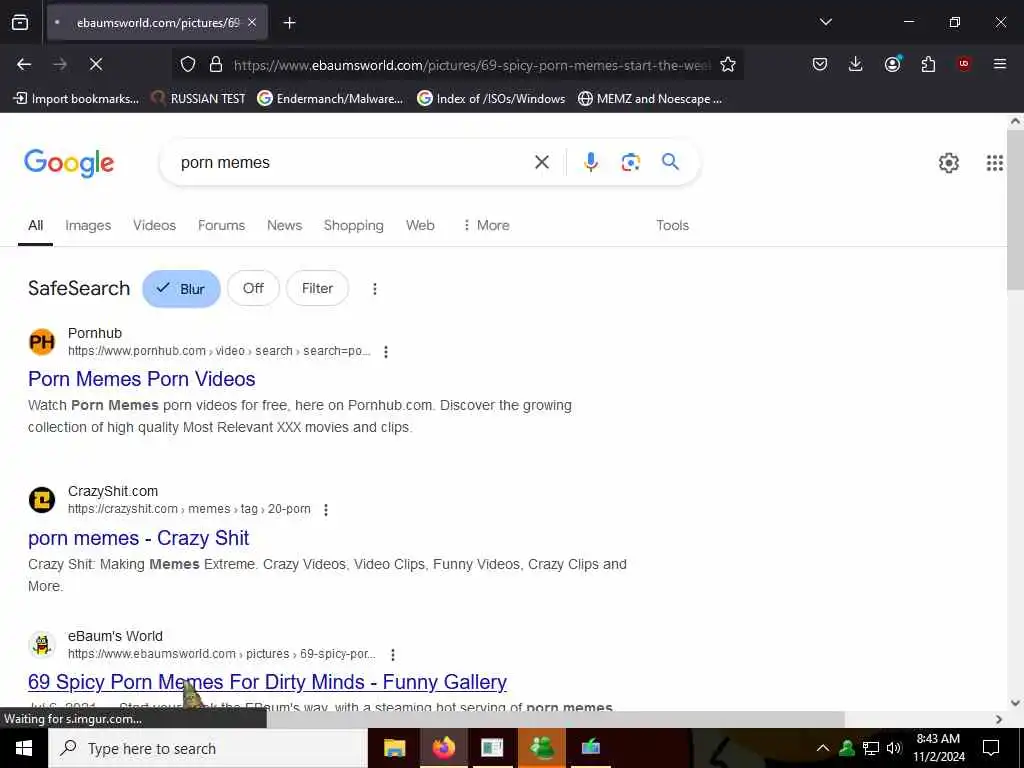Screen dimensions: 1024x768
Task: Open three-dot menu for eBaum's World result
Action: 392,654
